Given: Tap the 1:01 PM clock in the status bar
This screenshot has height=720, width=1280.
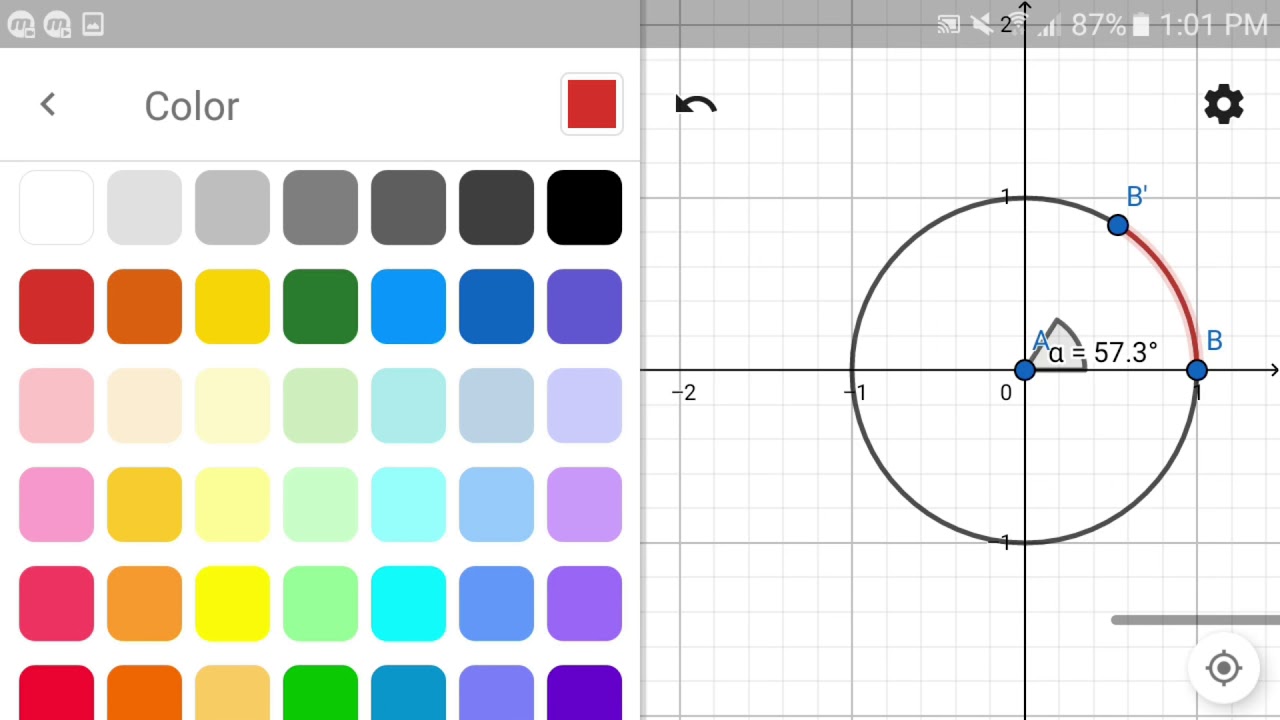Looking at the screenshot, I should 1213,24.
